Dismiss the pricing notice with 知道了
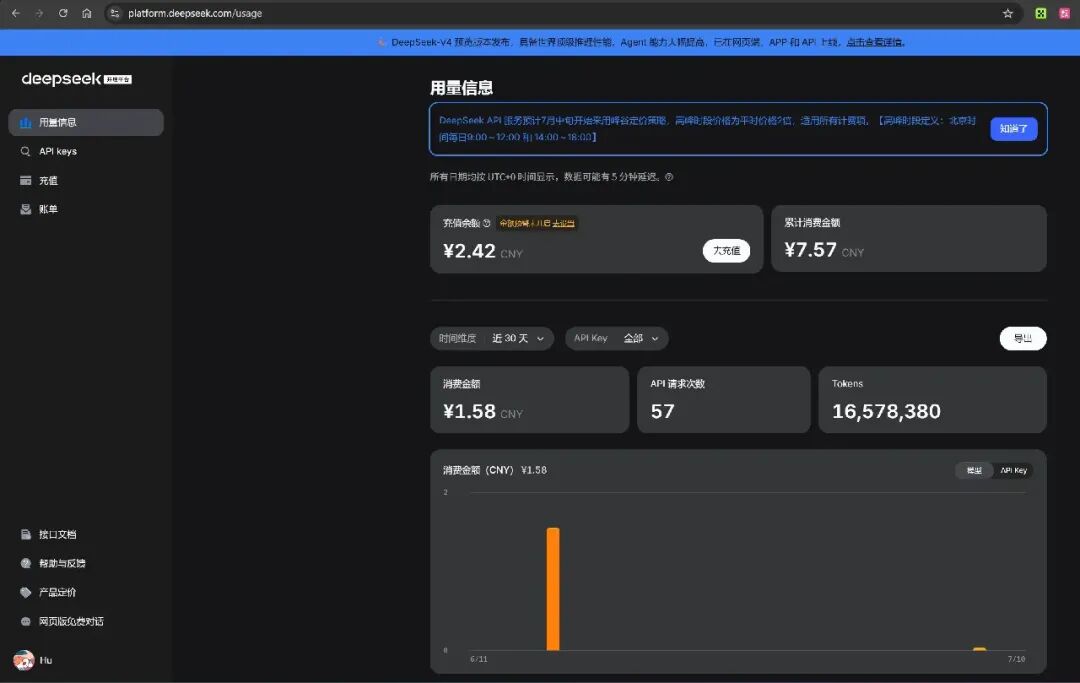1080x683 pixels. (1014, 129)
